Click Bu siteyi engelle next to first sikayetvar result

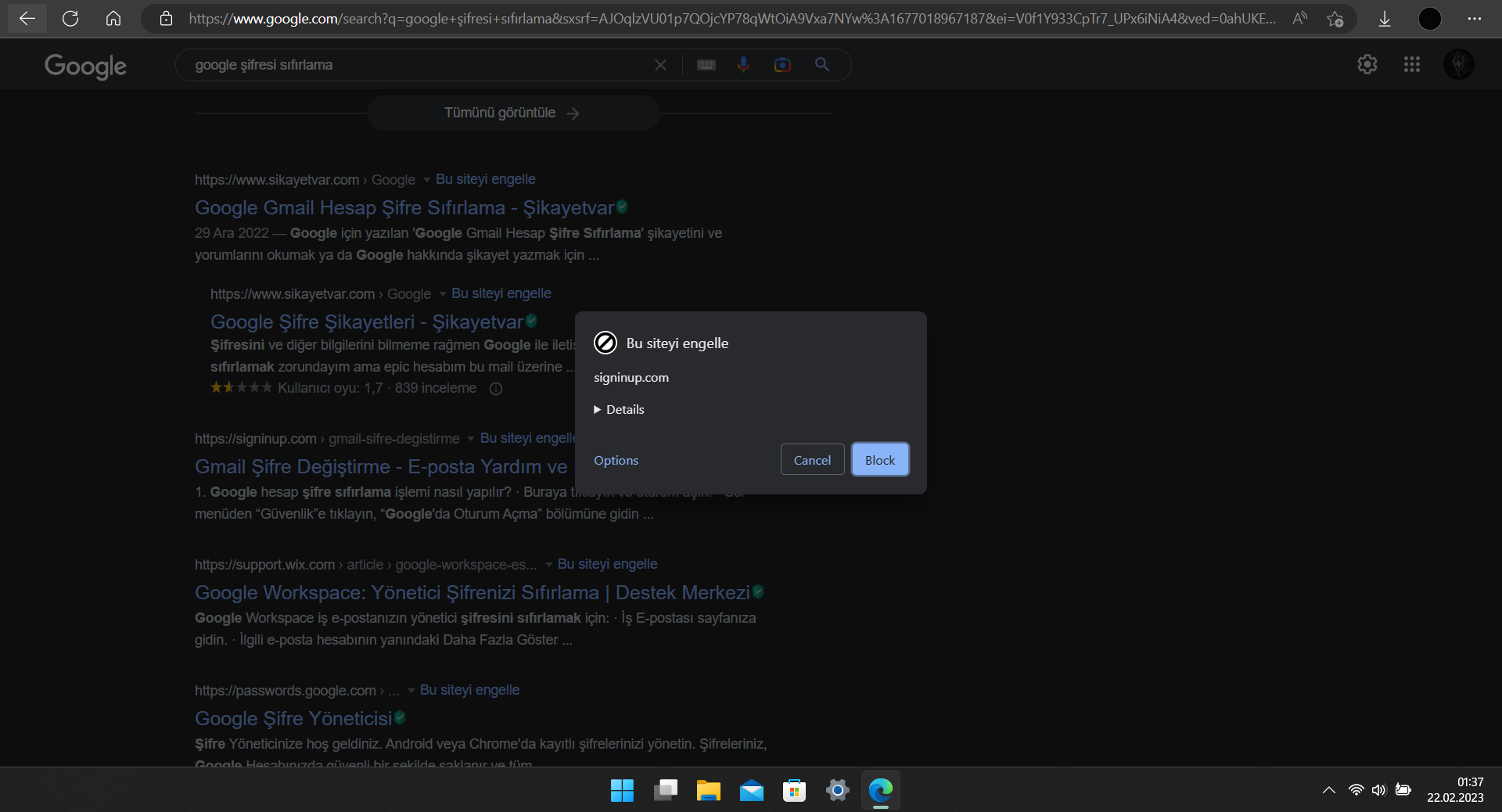coord(486,179)
